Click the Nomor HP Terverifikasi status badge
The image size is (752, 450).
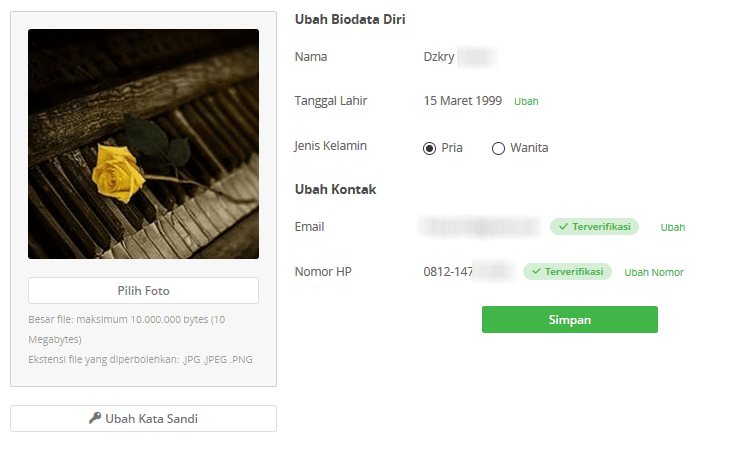(x=567, y=272)
